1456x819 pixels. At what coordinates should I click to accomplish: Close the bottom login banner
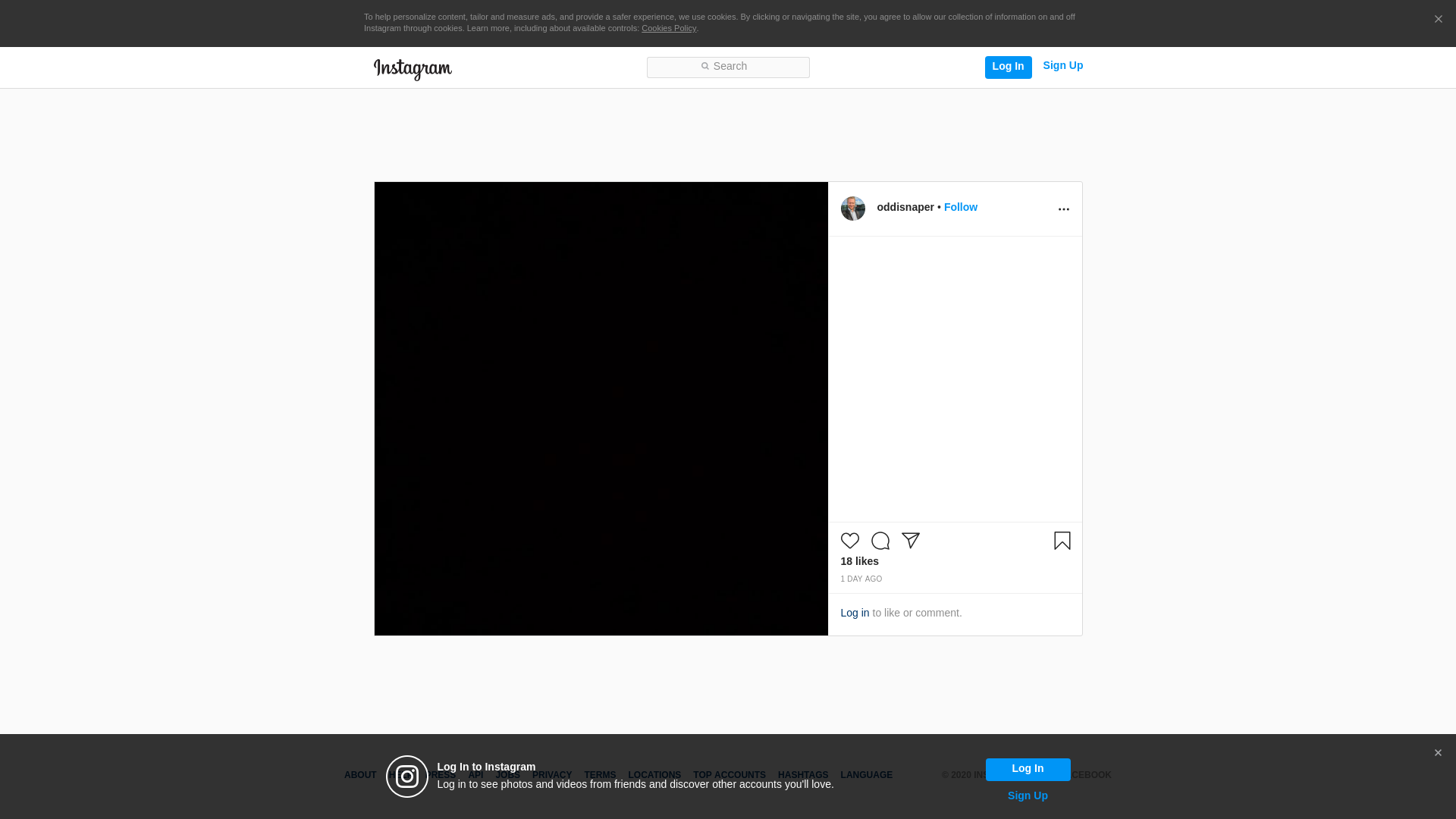[x=1437, y=753]
